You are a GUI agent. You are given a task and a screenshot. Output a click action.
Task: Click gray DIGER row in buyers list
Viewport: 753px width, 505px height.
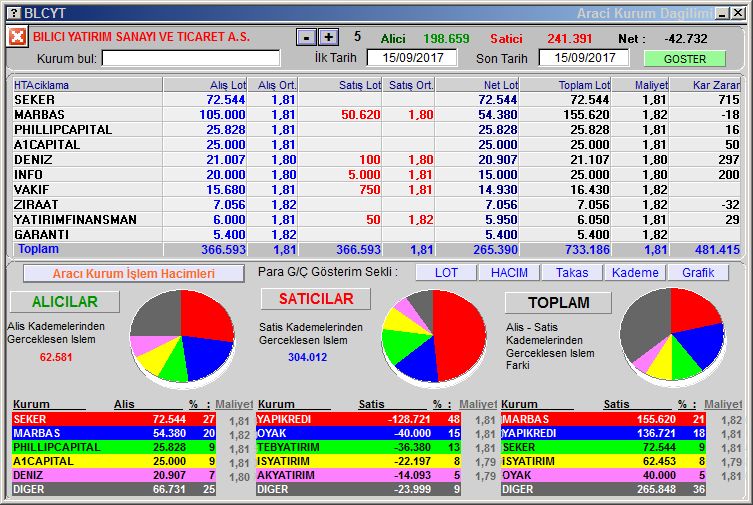point(114,489)
